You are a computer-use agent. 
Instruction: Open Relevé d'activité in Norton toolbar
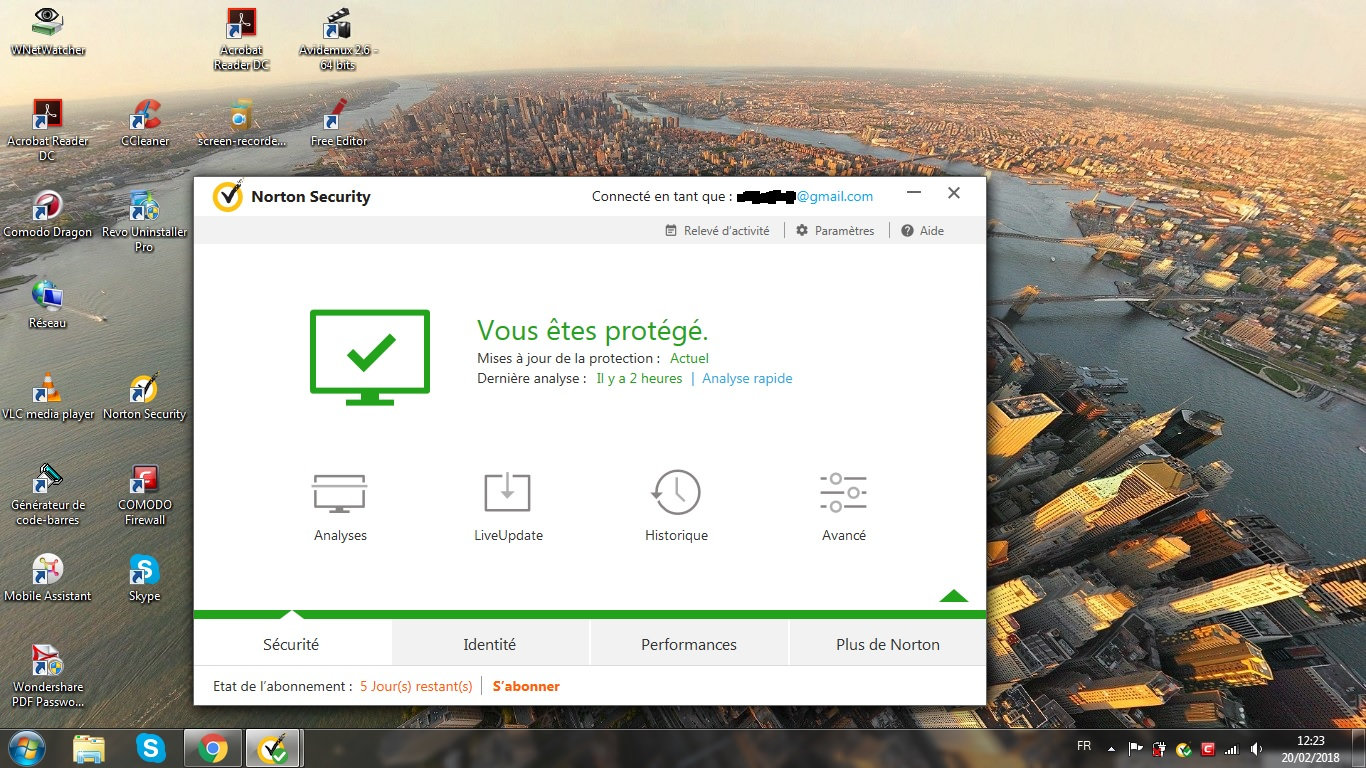click(718, 231)
